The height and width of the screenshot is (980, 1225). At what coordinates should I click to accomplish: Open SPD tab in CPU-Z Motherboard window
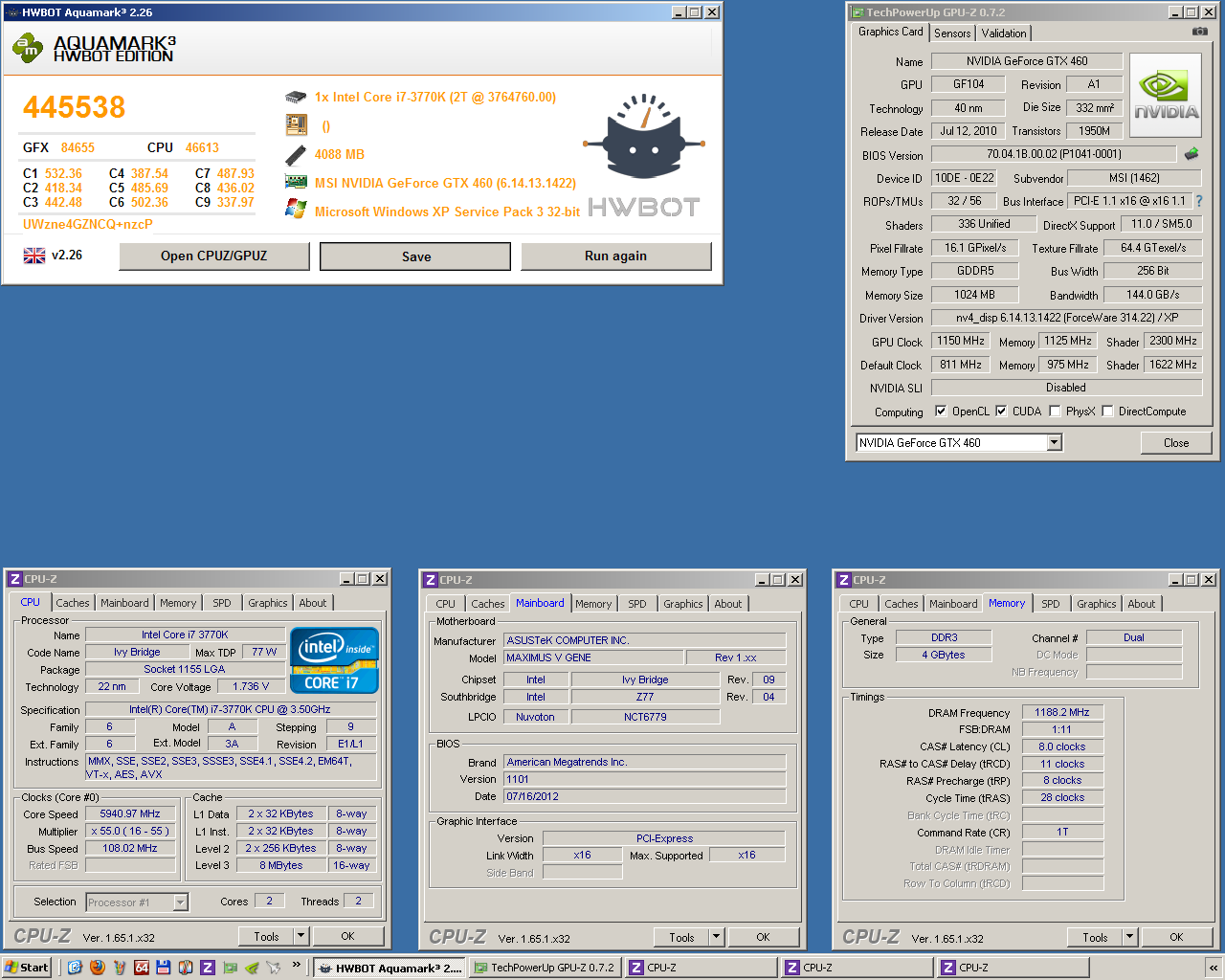(637, 604)
